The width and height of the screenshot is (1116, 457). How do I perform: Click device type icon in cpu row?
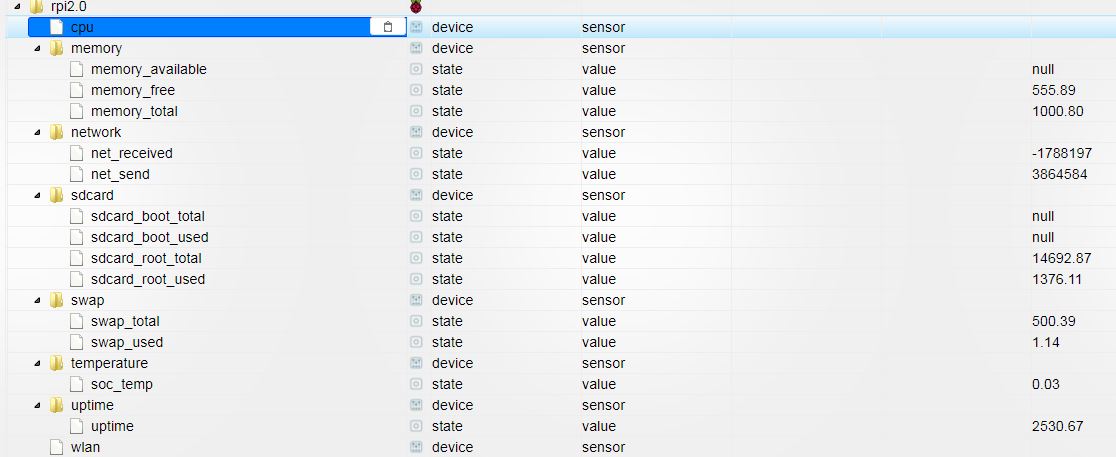[x=416, y=27]
